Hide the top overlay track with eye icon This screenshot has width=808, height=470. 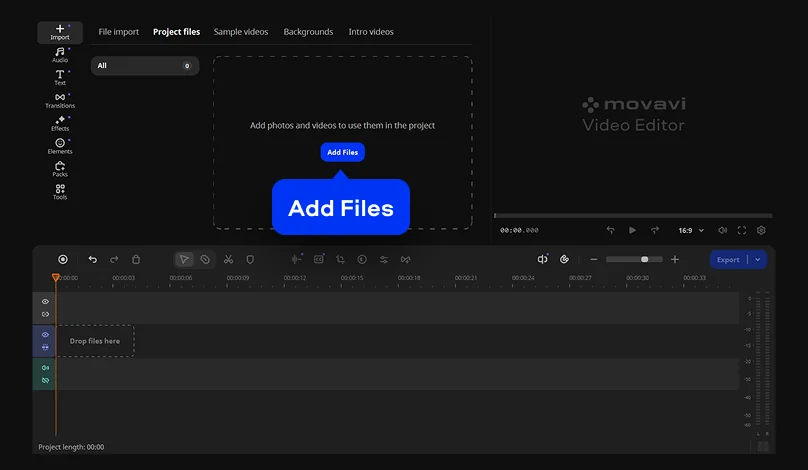point(45,301)
